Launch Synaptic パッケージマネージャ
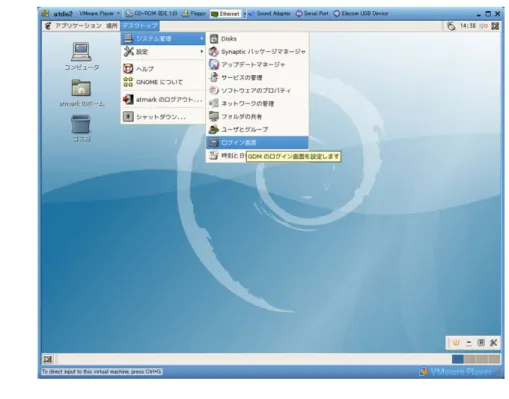 pos(257,52)
